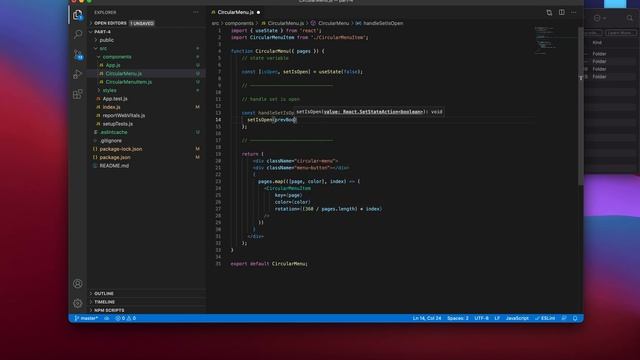Change UTF-8 file encoding
The height and width of the screenshot is (360, 640).
pyautogui.click(x=481, y=318)
